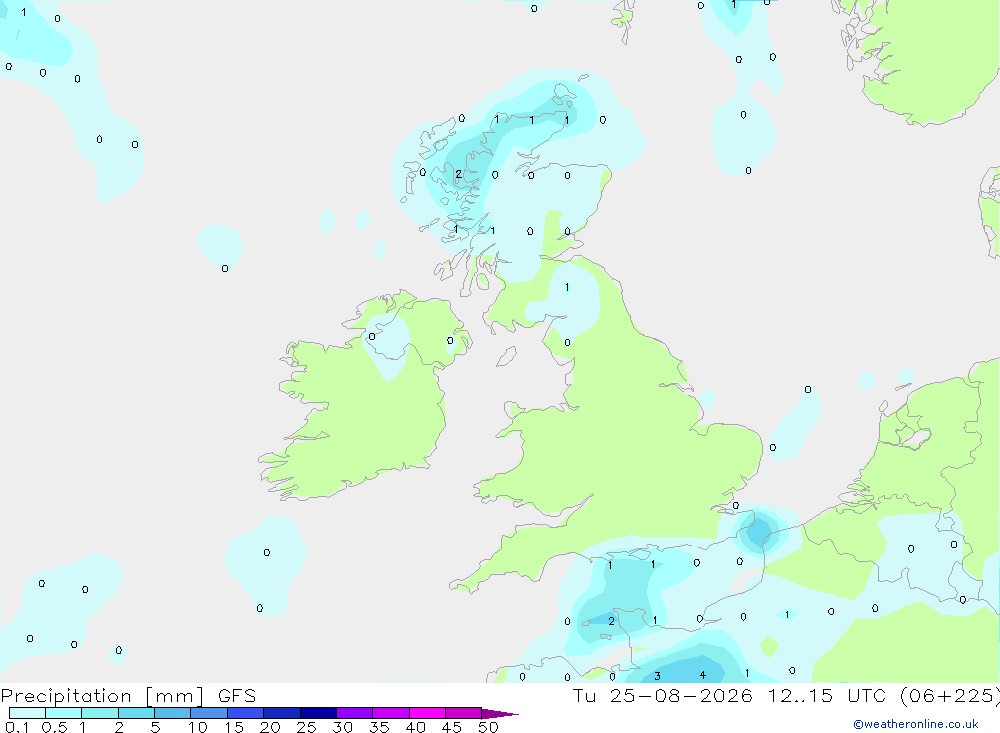
Task: Pick the 15 to 20 mm legend swatch
Action: point(246,713)
